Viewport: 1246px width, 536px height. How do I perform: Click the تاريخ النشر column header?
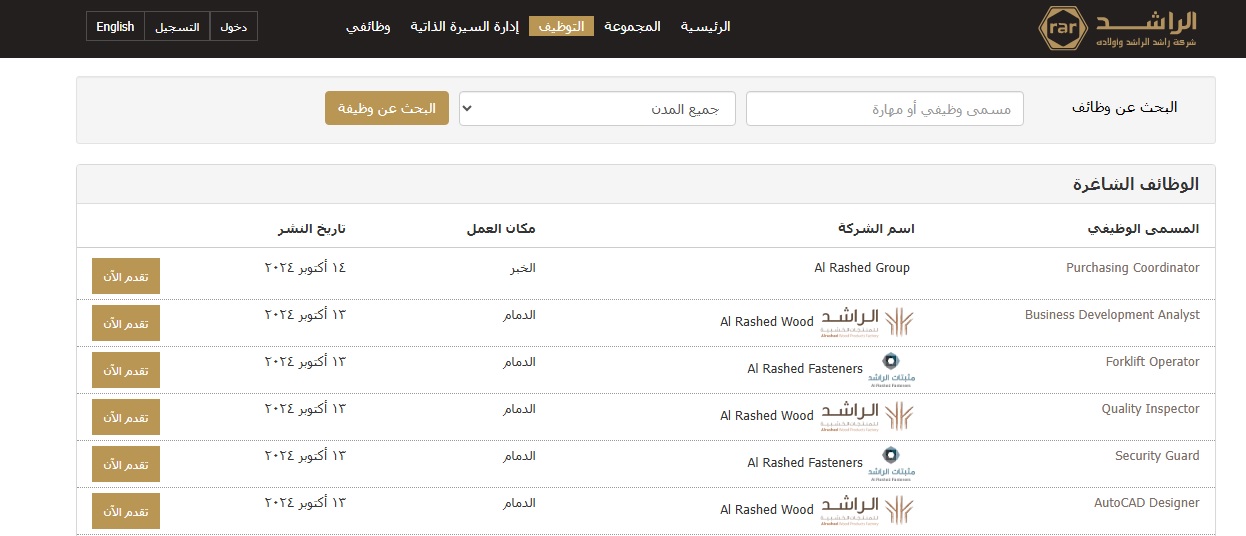point(312,229)
